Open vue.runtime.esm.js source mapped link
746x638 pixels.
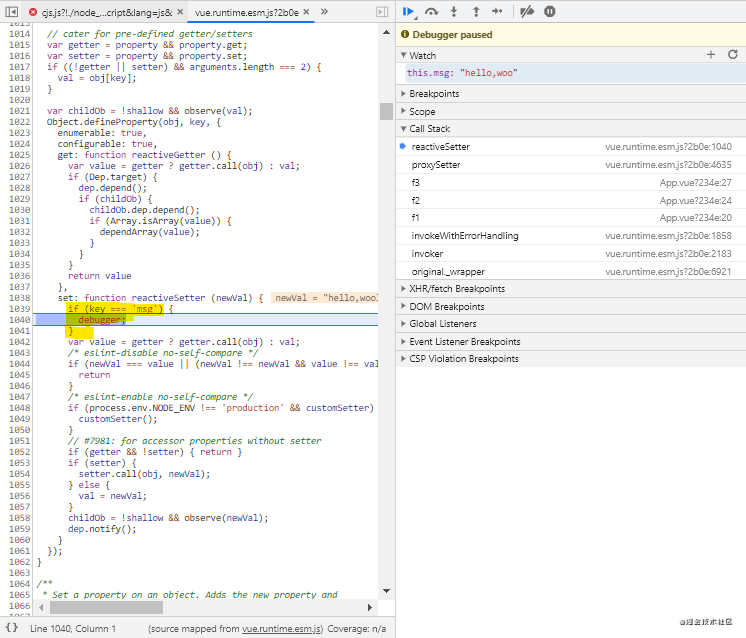[282, 628]
